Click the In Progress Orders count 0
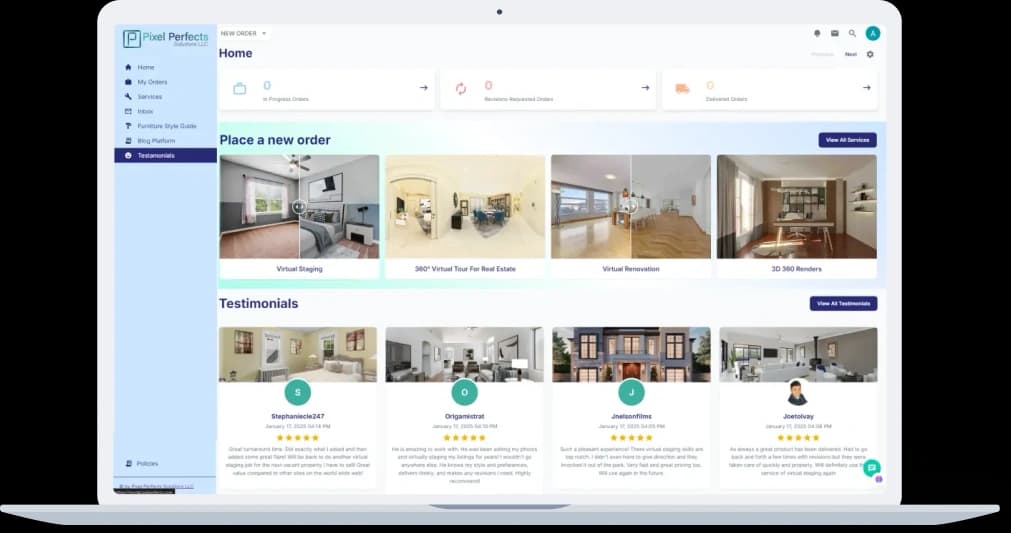The height and width of the screenshot is (533, 1011). pos(267,85)
